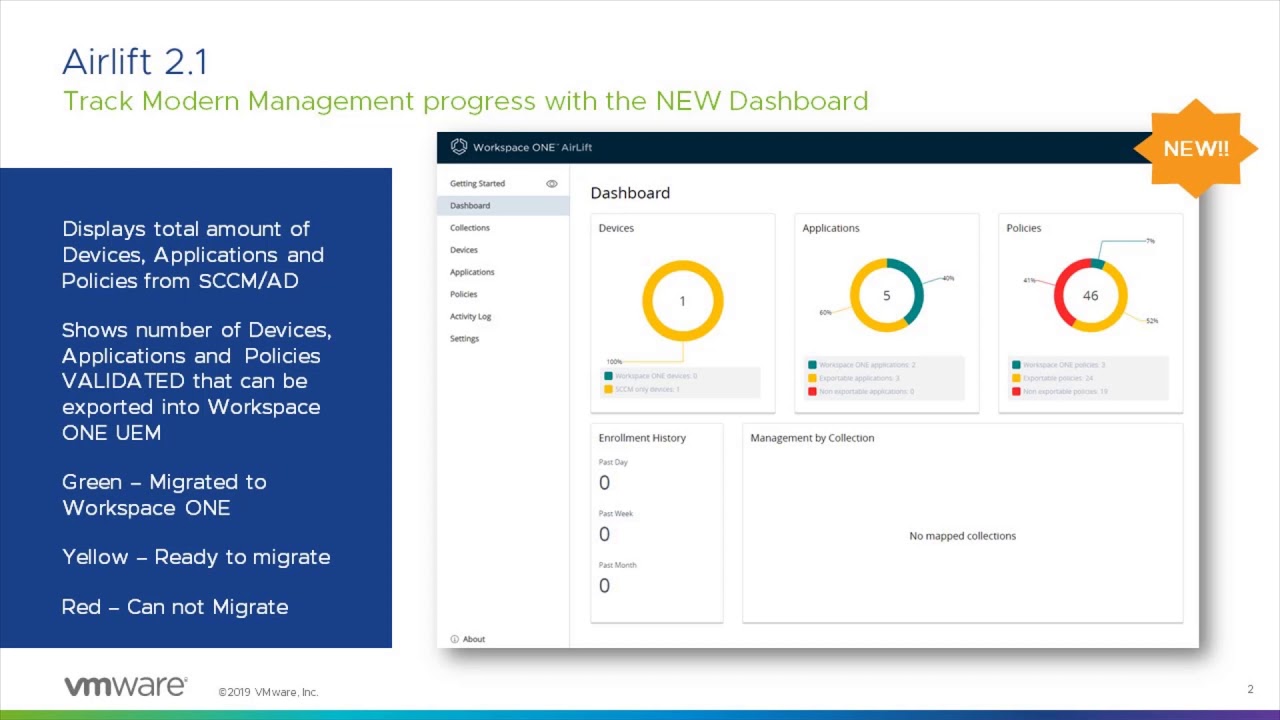Open the Activity Log page
Viewport: 1280px width, 720px height.
pos(470,316)
